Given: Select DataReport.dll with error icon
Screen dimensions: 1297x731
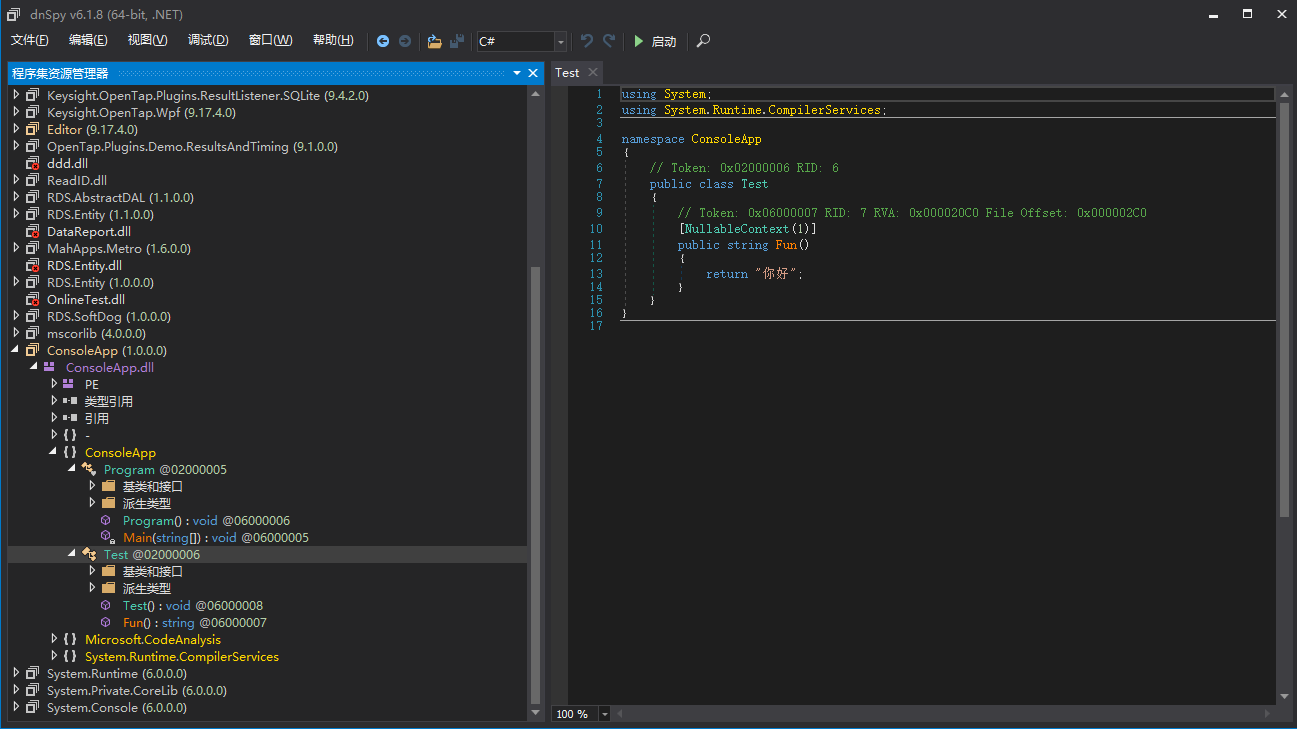Looking at the screenshot, I should point(89,231).
